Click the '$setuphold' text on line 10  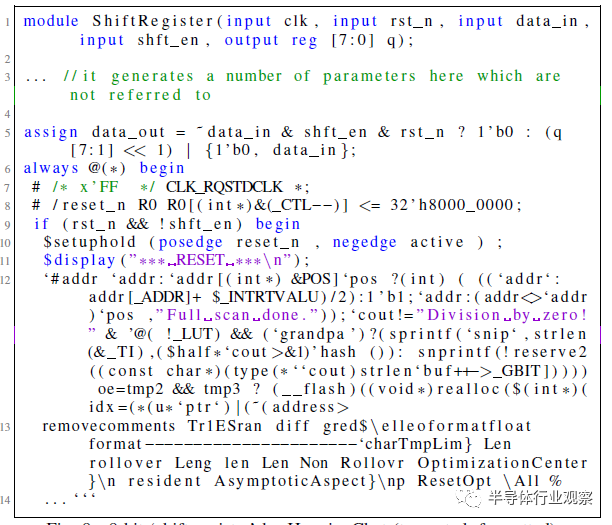click(89, 242)
